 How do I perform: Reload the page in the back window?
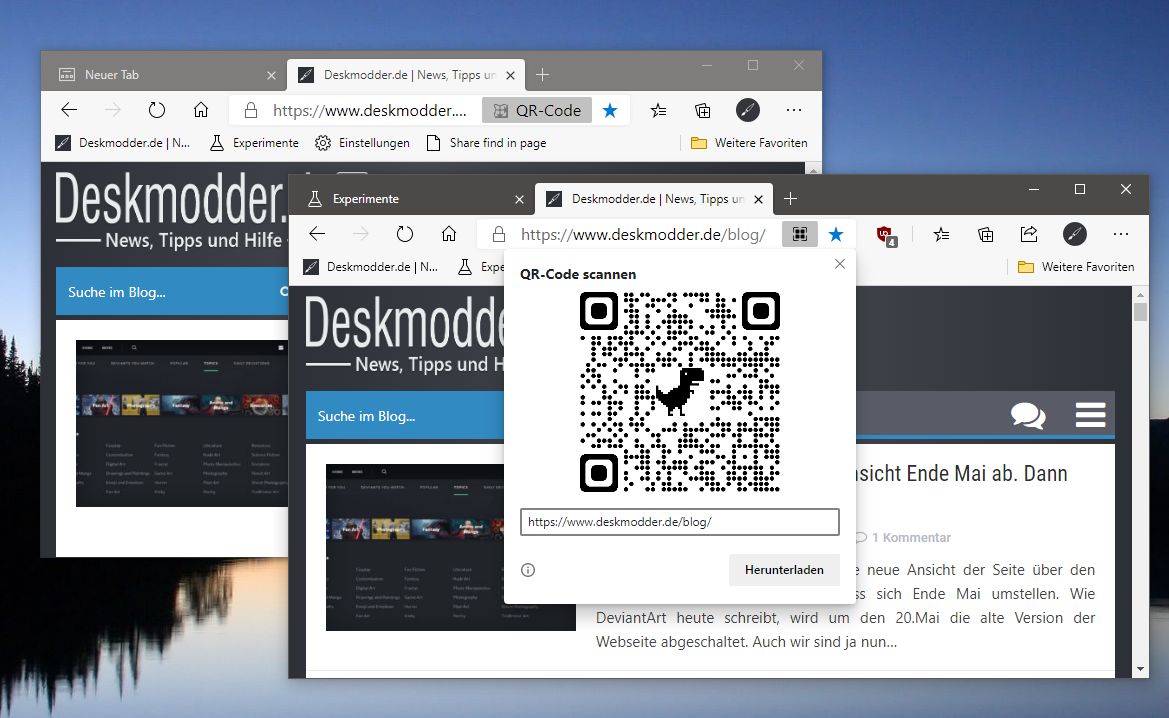click(157, 110)
